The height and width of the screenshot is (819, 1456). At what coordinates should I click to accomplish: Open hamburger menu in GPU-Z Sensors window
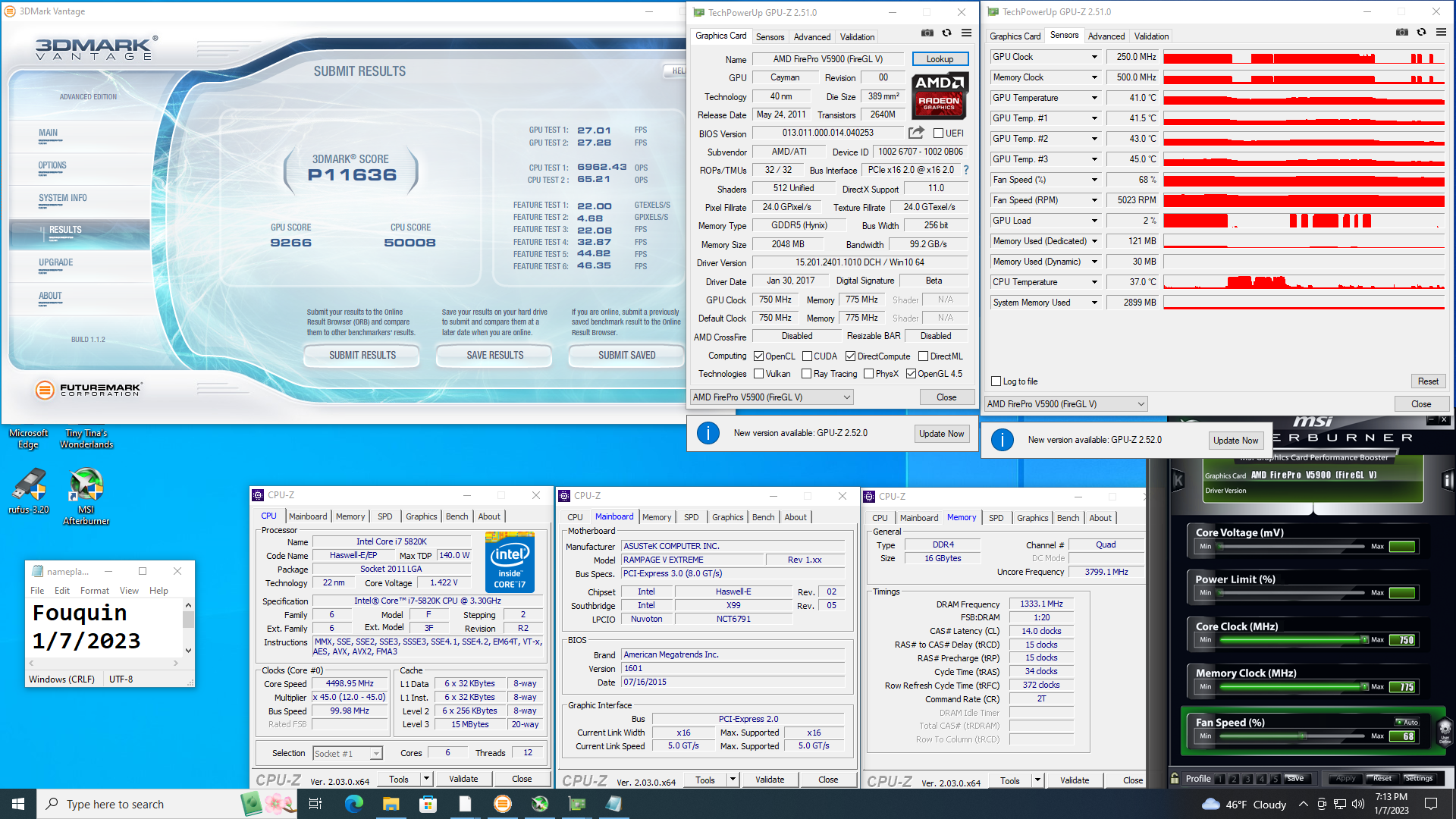tap(1441, 33)
